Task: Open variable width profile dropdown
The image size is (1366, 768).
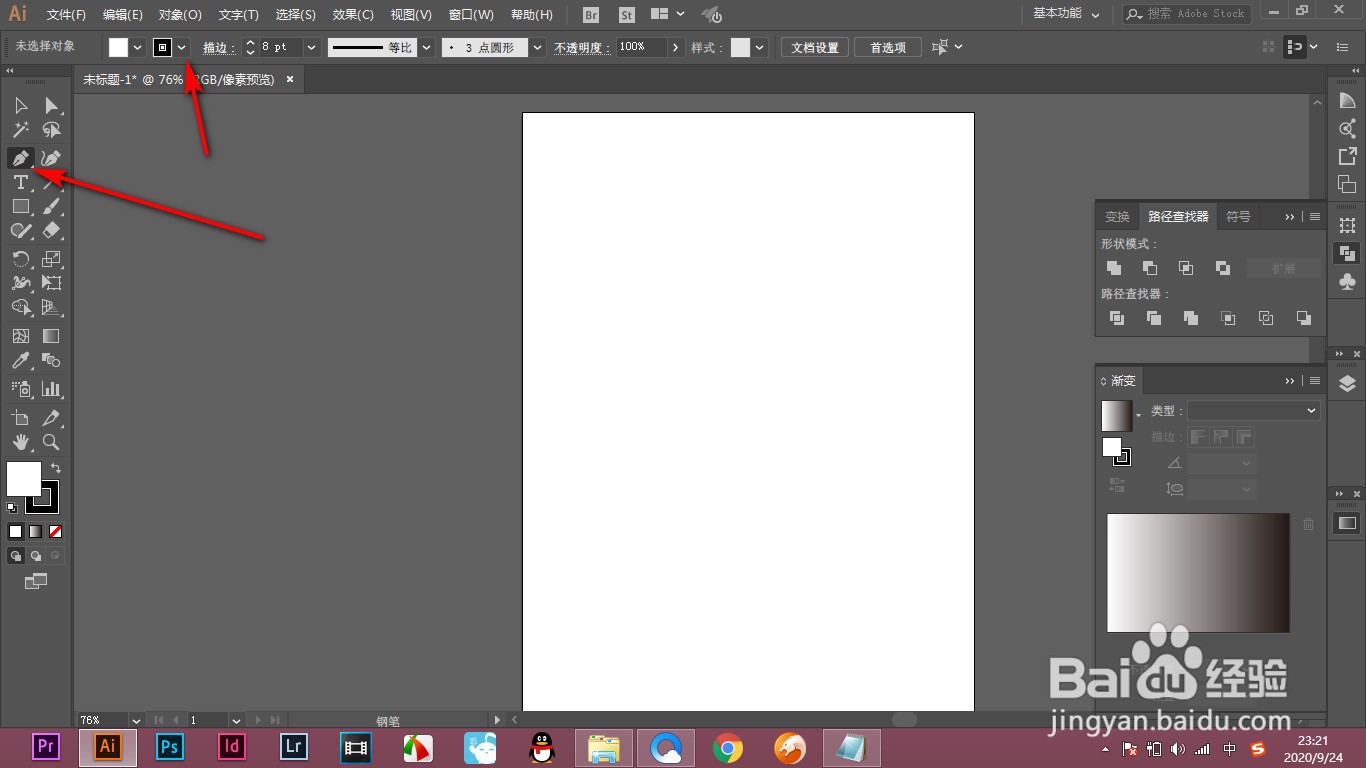Action: 426,47
